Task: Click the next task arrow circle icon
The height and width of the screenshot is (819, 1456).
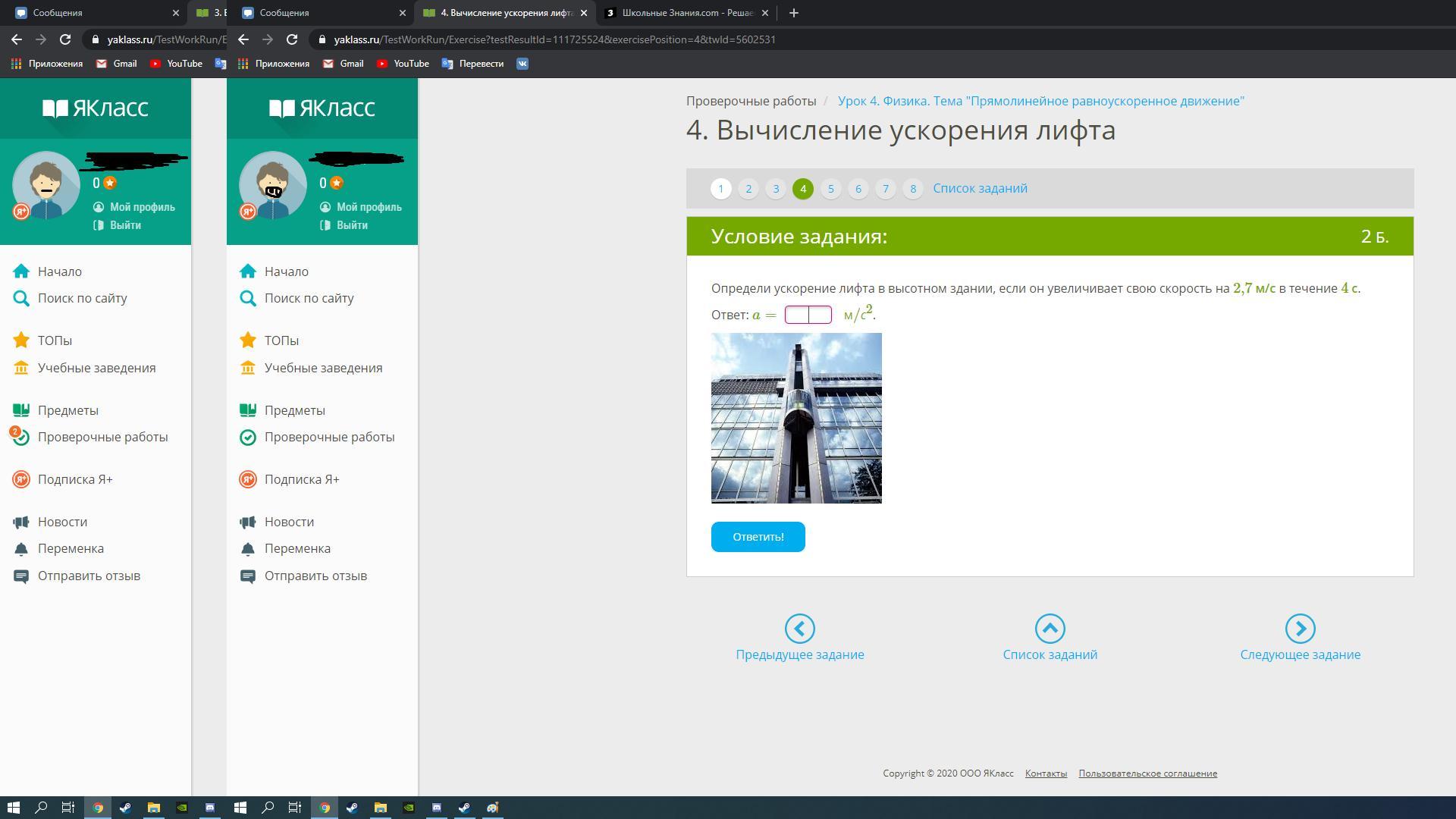Action: click(1300, 629)
